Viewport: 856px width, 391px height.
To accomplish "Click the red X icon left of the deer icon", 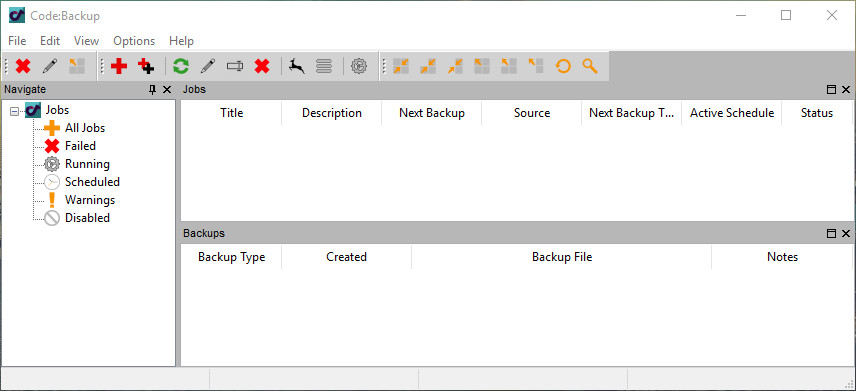I will [x=262, y=67].
